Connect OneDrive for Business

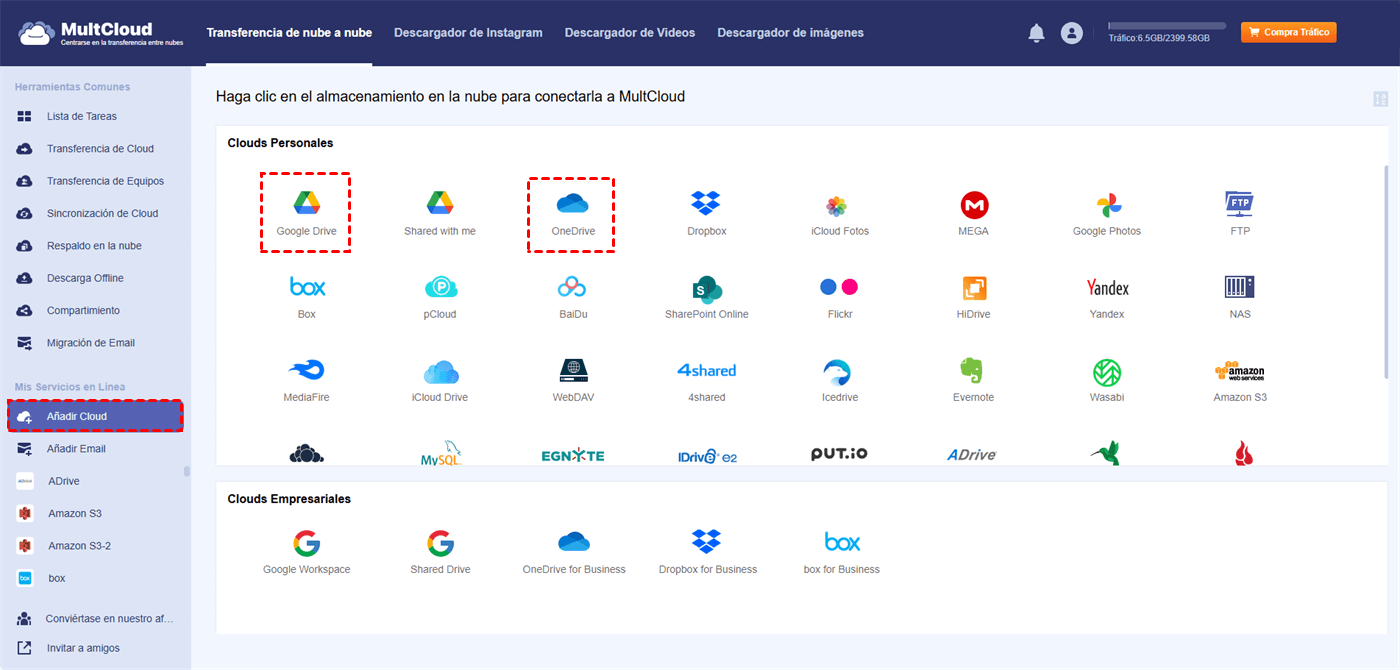tap(573, 552)
